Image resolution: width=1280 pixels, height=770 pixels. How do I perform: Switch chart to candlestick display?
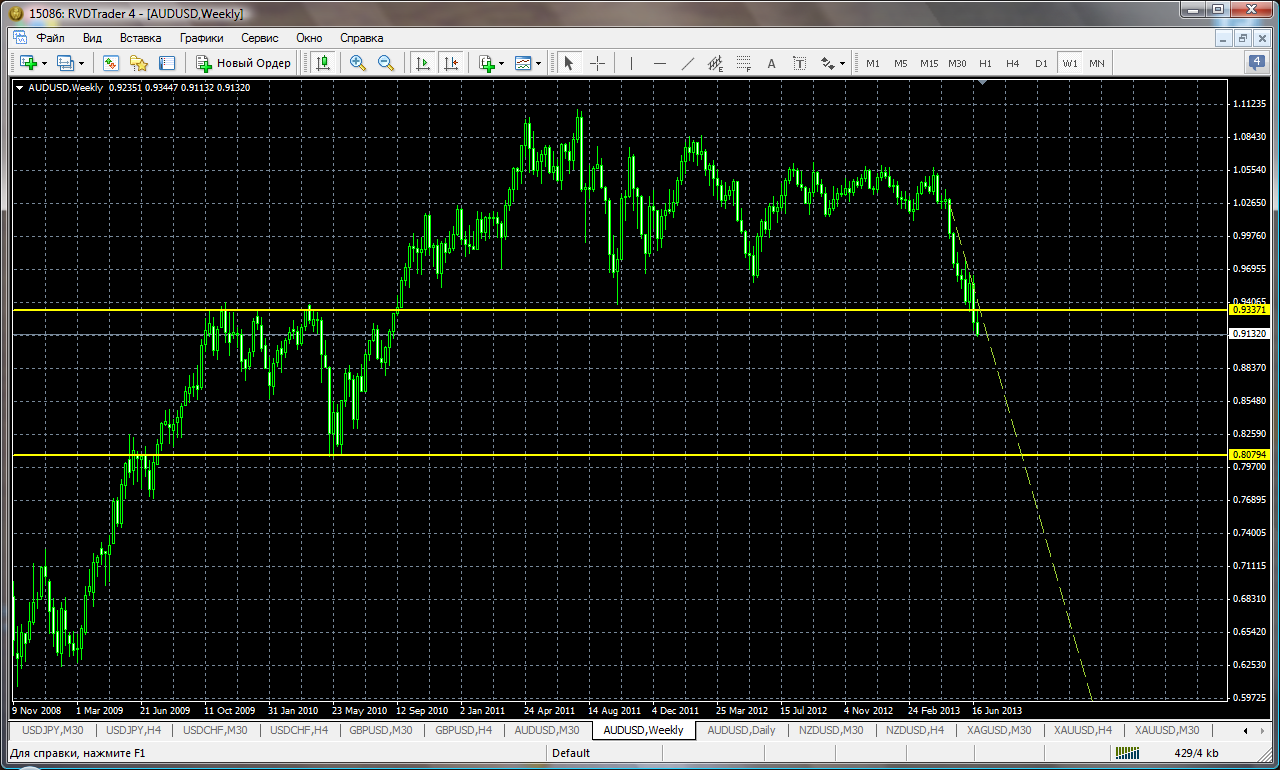pyautogui.click(x=322, y=63)
